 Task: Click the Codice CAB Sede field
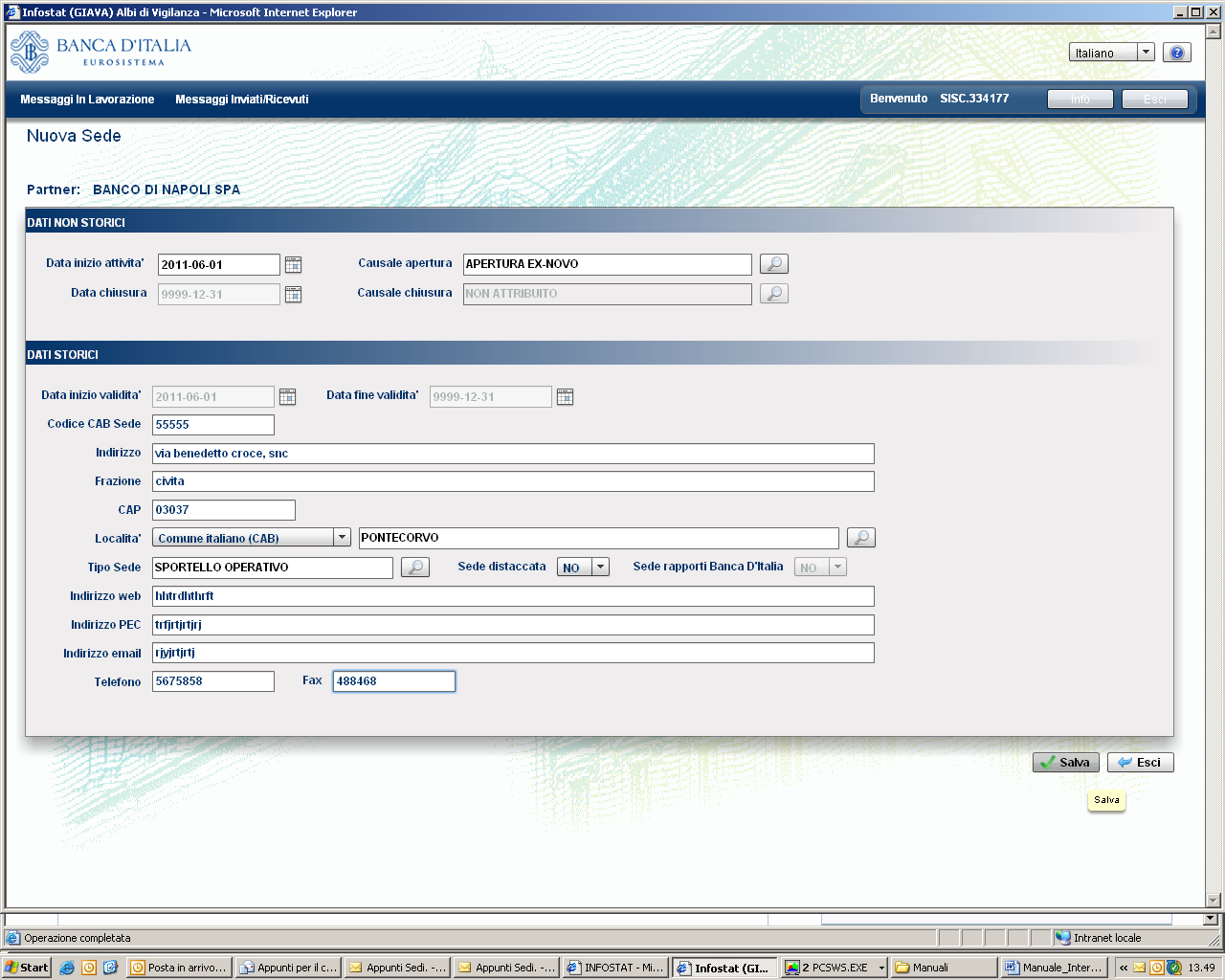(213, 425)
